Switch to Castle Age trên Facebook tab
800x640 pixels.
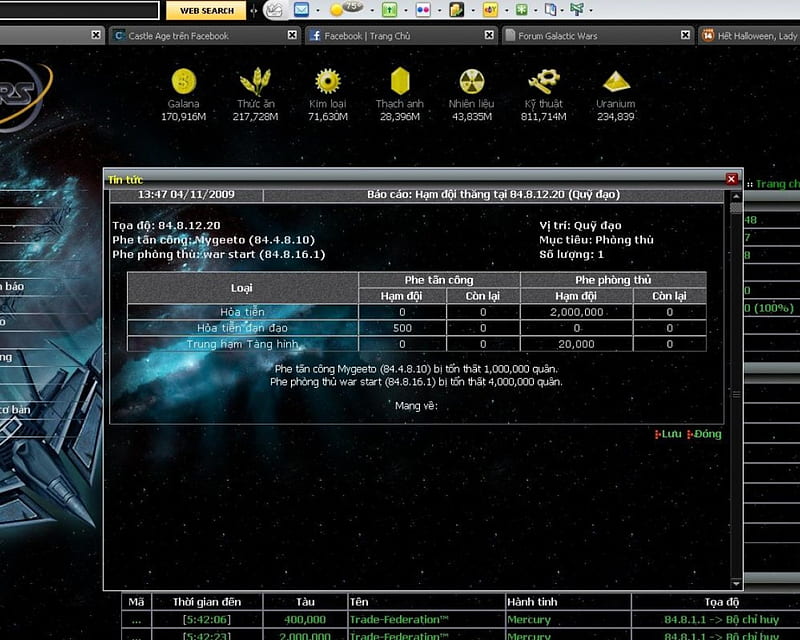tap(204, 36)
